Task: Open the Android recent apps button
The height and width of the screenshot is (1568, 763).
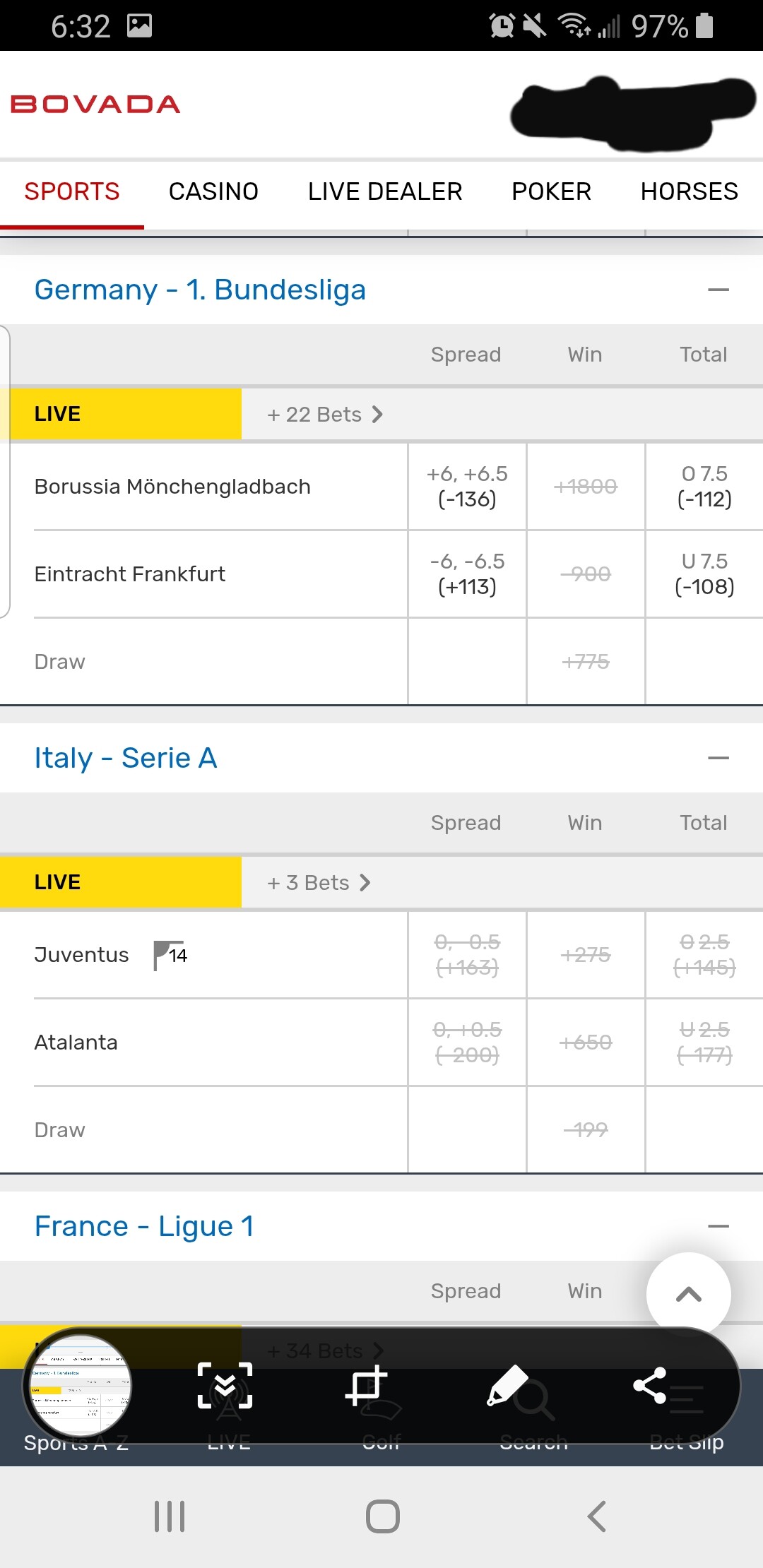Action: [170, 1516]
